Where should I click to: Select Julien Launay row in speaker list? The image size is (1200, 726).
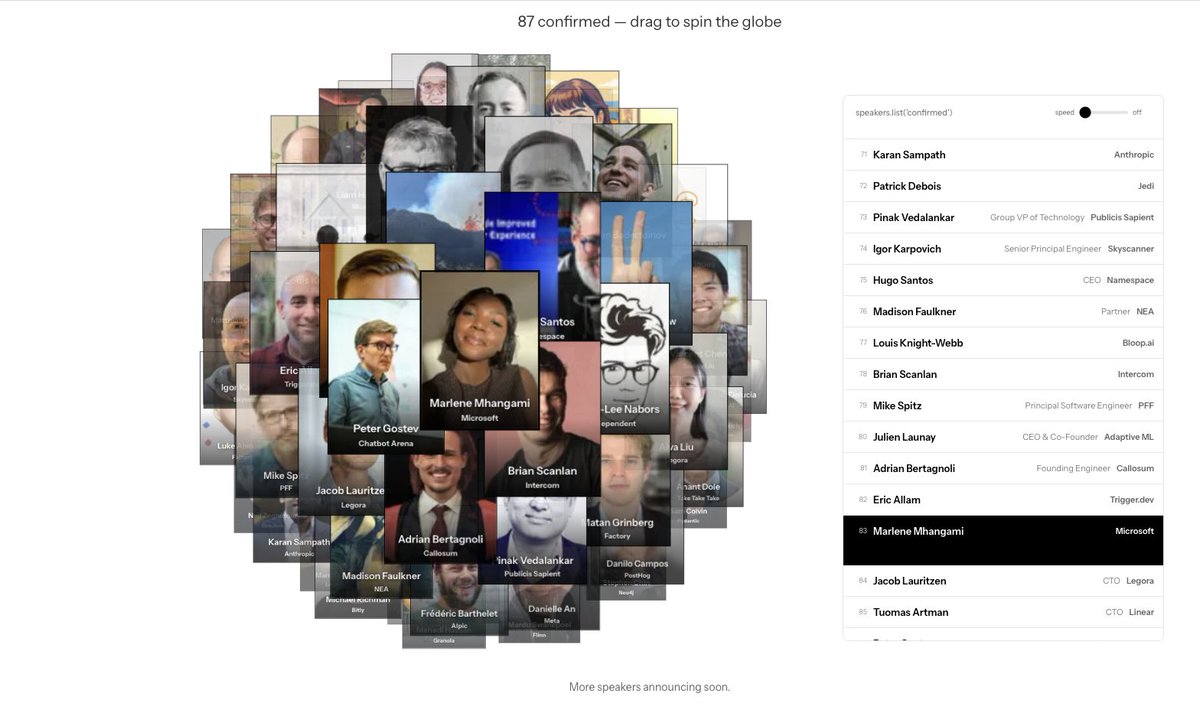click(x=1003, y=437)
